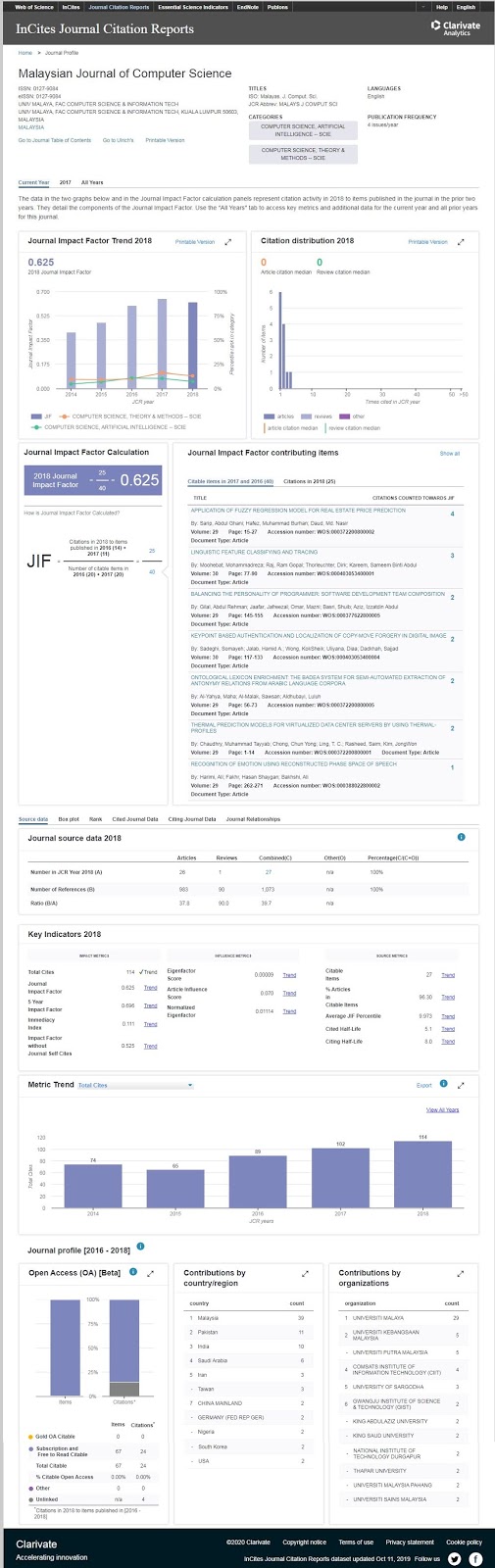
Task: Open Privacy statement footer link
Action: tap(410, 1542)
